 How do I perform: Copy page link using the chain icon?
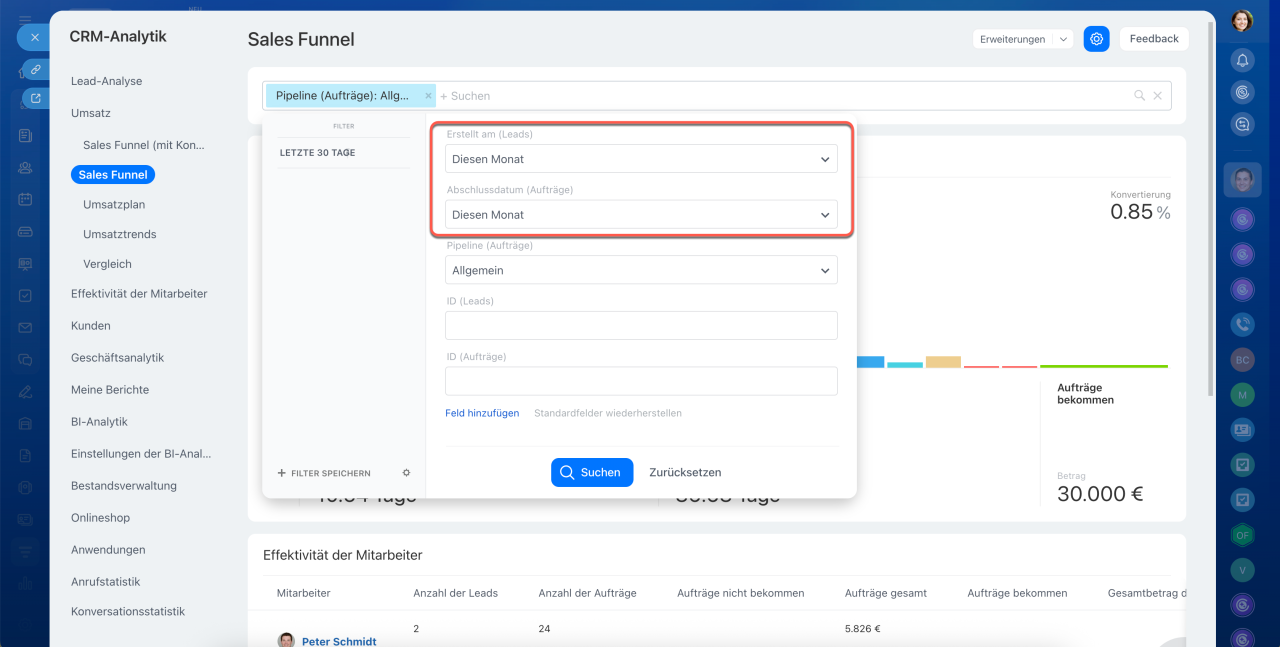[35, 69]
